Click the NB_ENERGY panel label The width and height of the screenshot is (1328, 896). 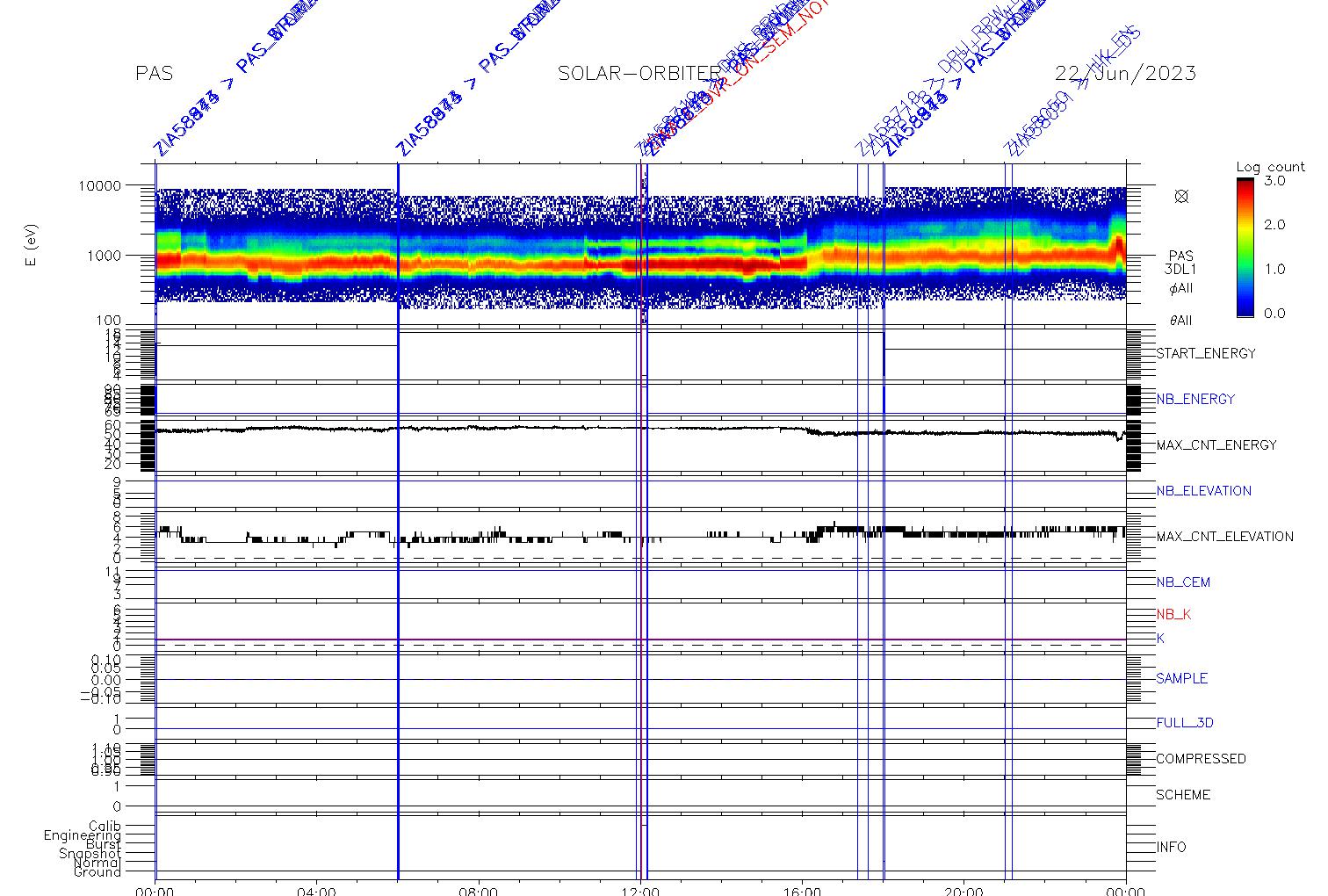point(1195,400)
